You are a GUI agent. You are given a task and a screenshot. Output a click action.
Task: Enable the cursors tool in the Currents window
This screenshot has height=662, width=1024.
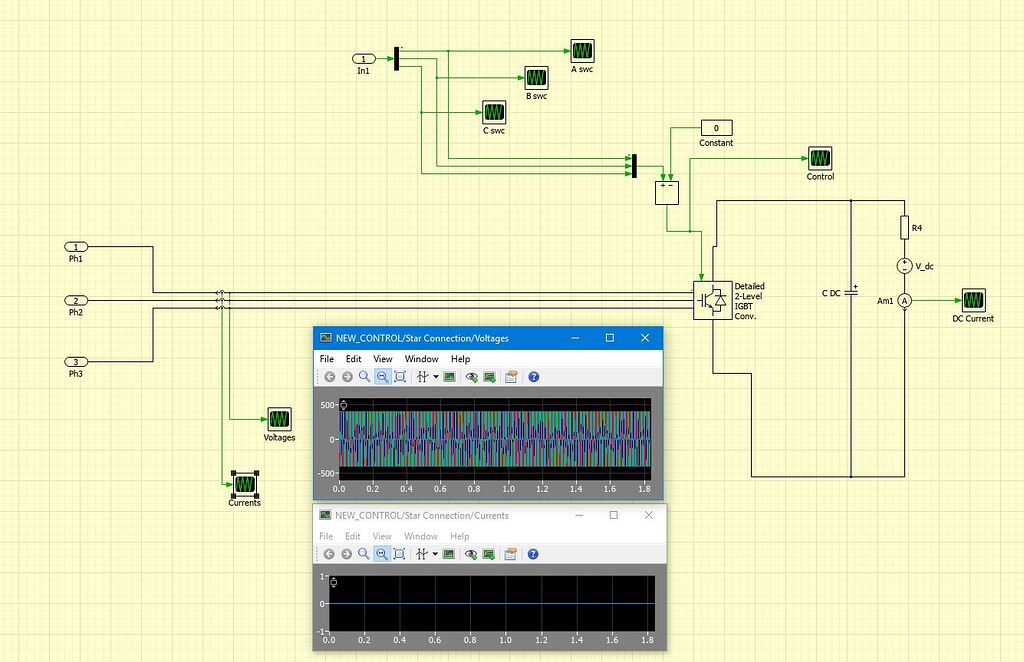[x=422, y=553]
